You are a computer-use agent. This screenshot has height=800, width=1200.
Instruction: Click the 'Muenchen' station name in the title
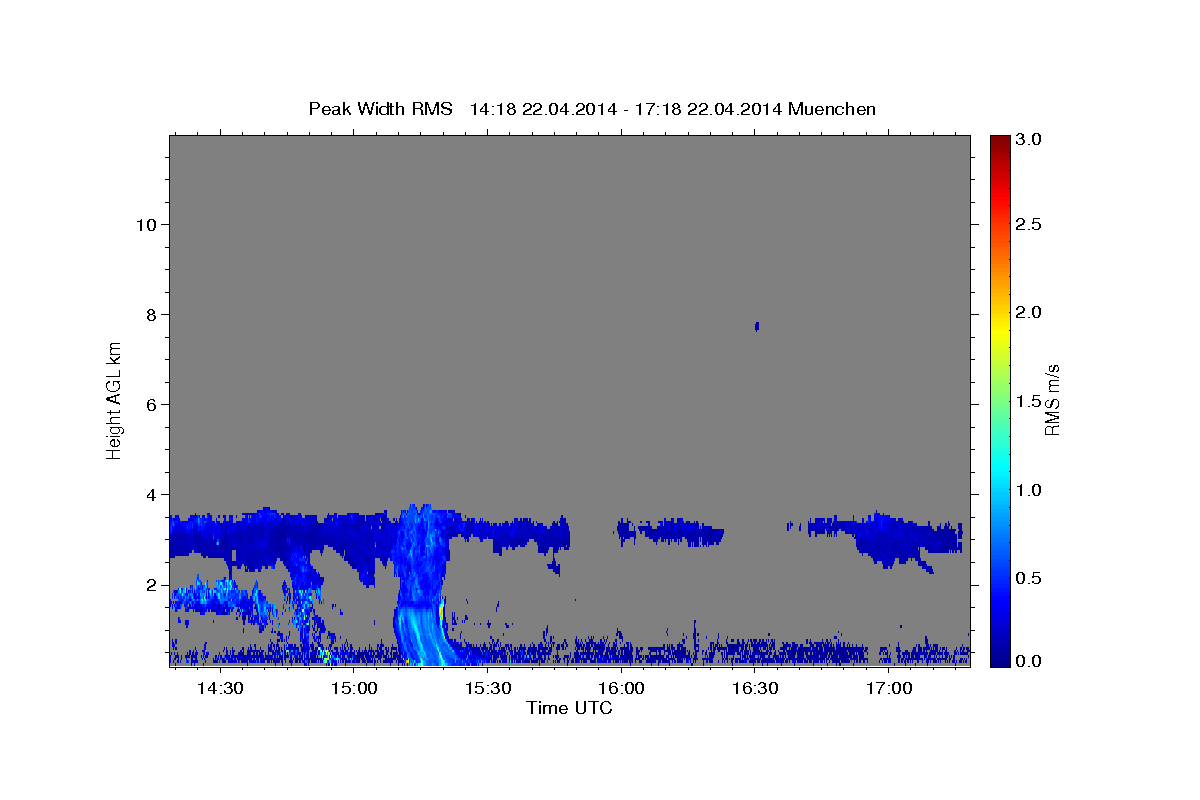click(x=832, y=109)
